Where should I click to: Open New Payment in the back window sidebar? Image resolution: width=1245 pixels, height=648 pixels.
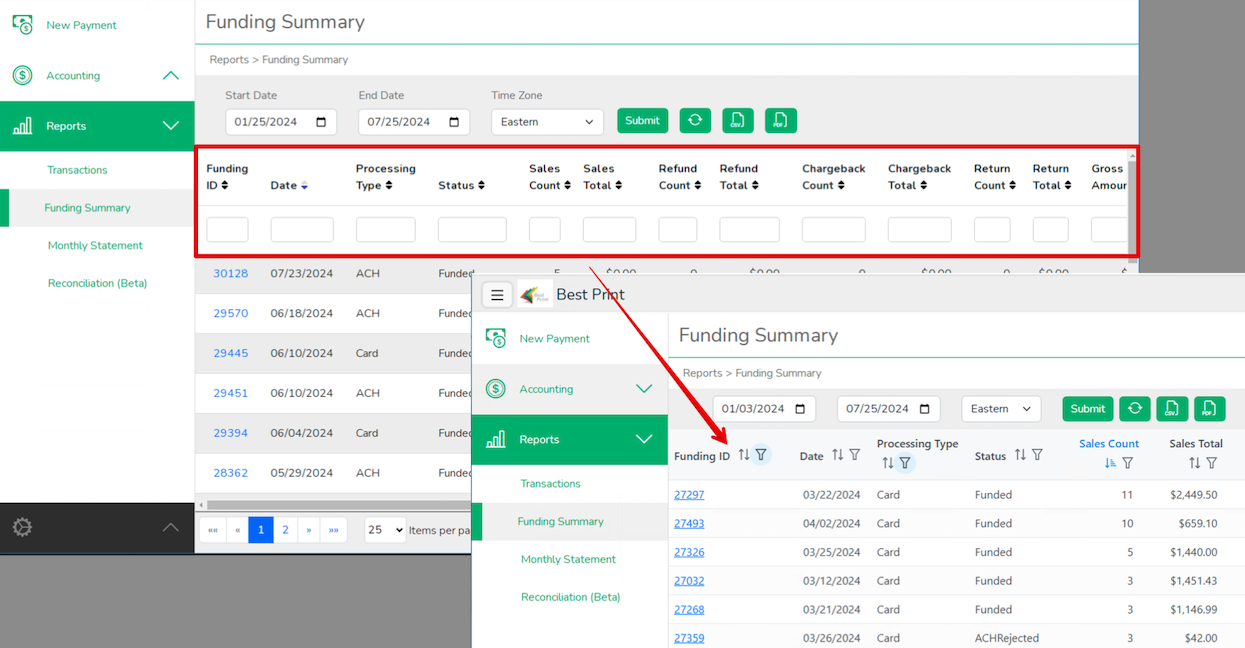[x=81, y=25]
